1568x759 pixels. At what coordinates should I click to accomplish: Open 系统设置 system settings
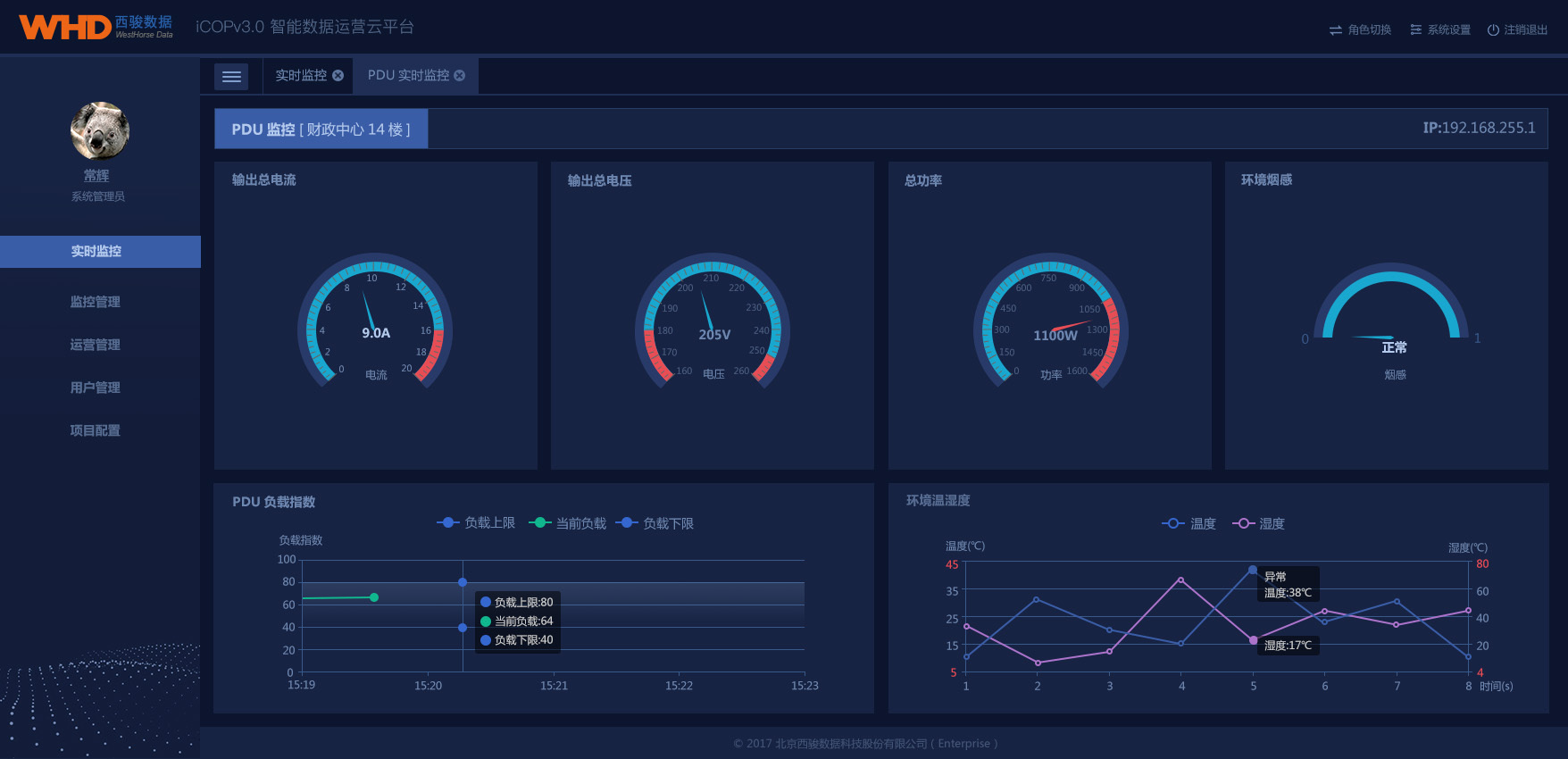(x=1440, y=30)
